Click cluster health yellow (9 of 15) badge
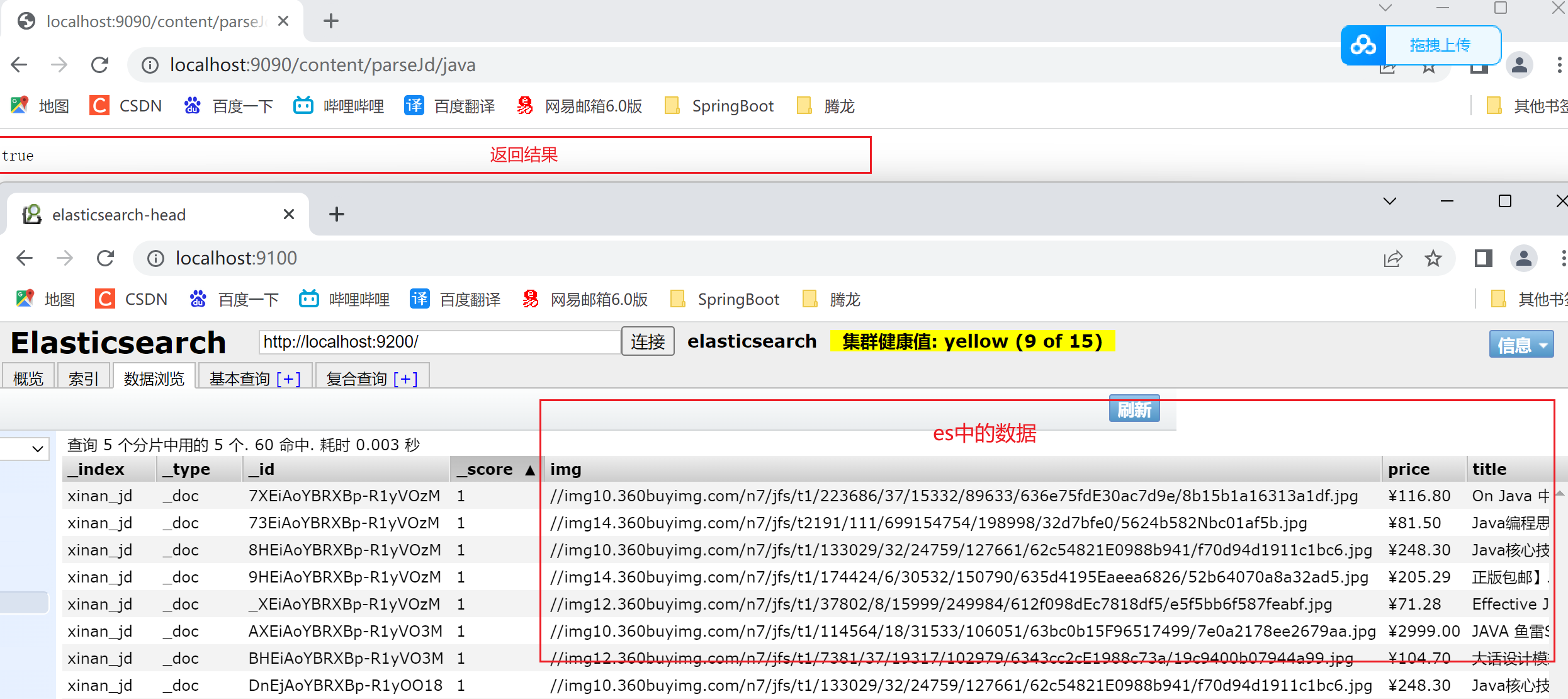 pos(973,341)
